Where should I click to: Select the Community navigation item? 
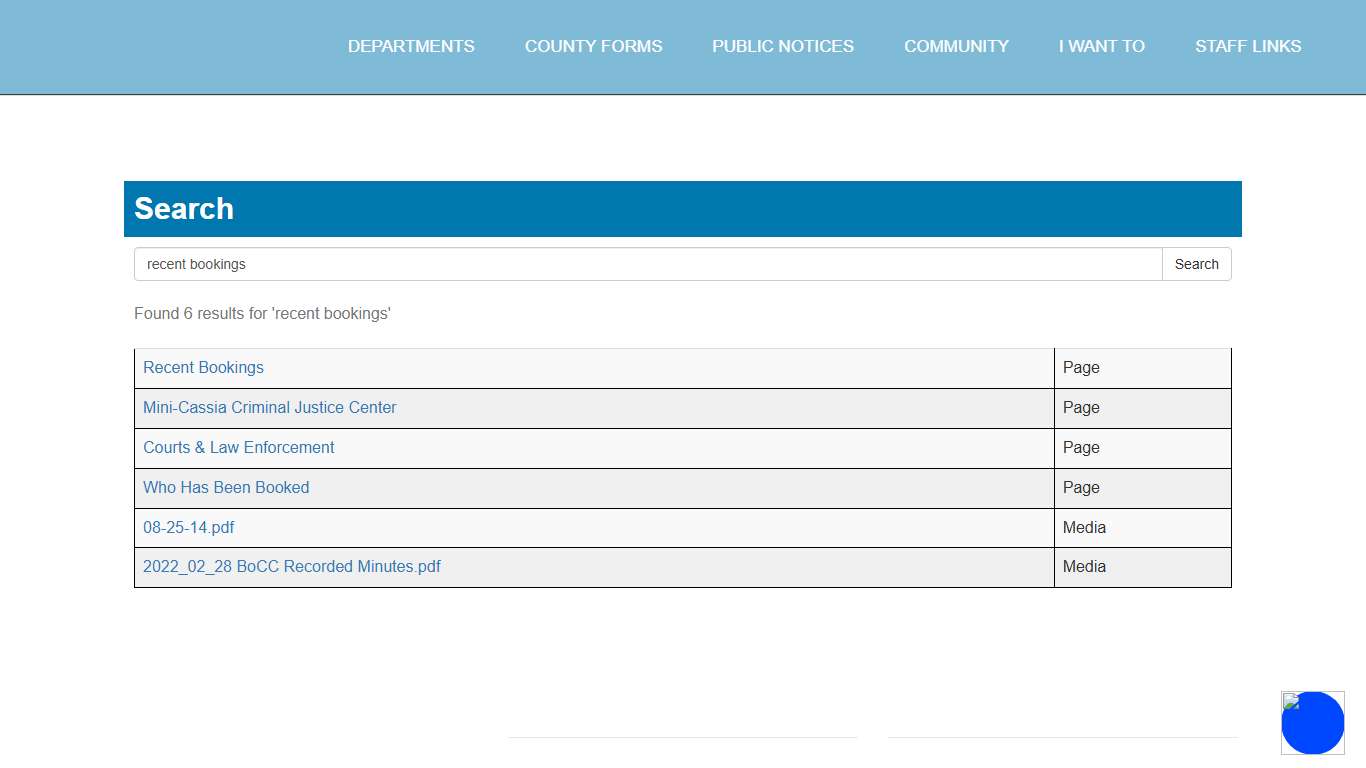(x=956, y=46)
